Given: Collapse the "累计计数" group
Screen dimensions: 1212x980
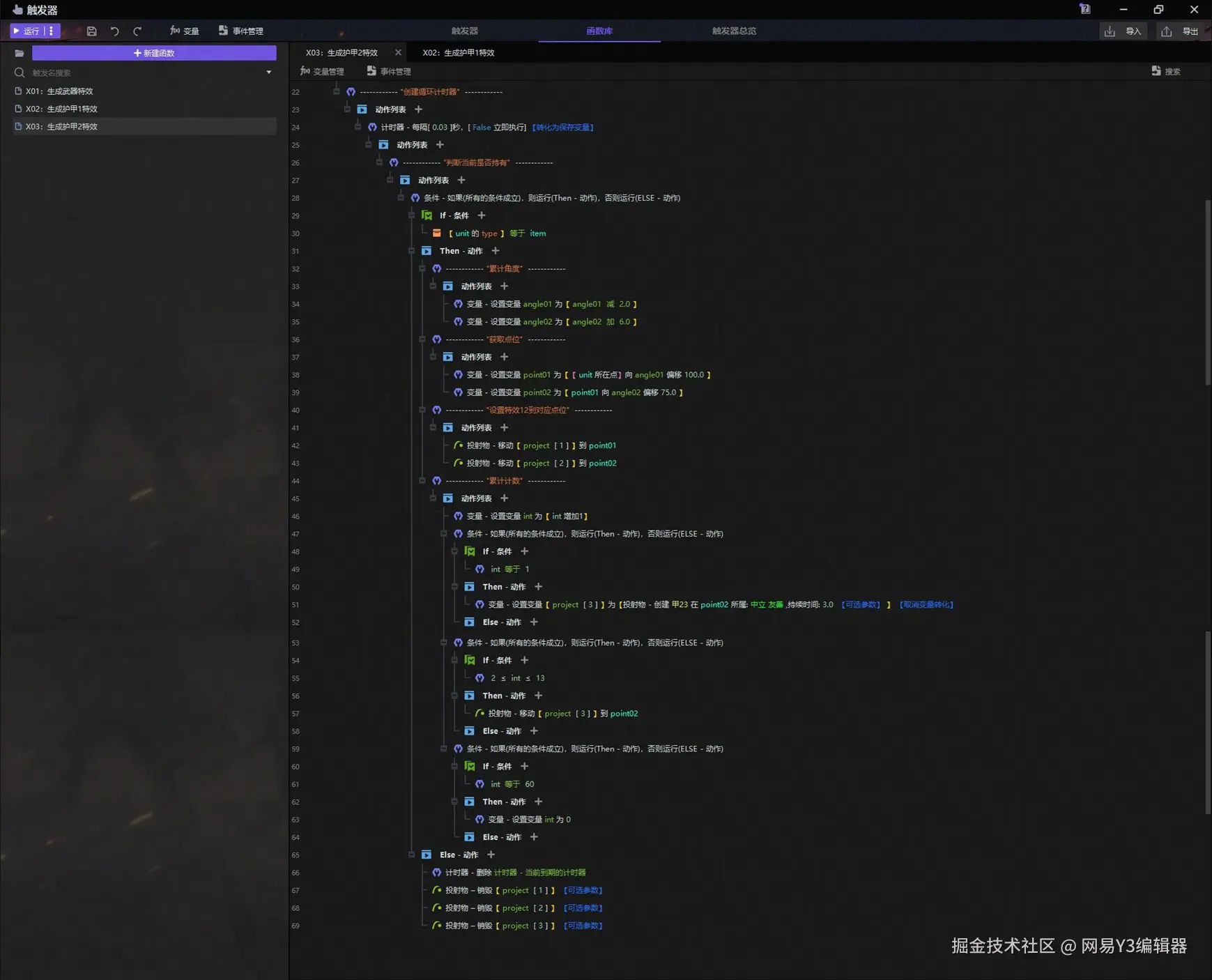Looking at the screenshot, I should coord(423,481).
